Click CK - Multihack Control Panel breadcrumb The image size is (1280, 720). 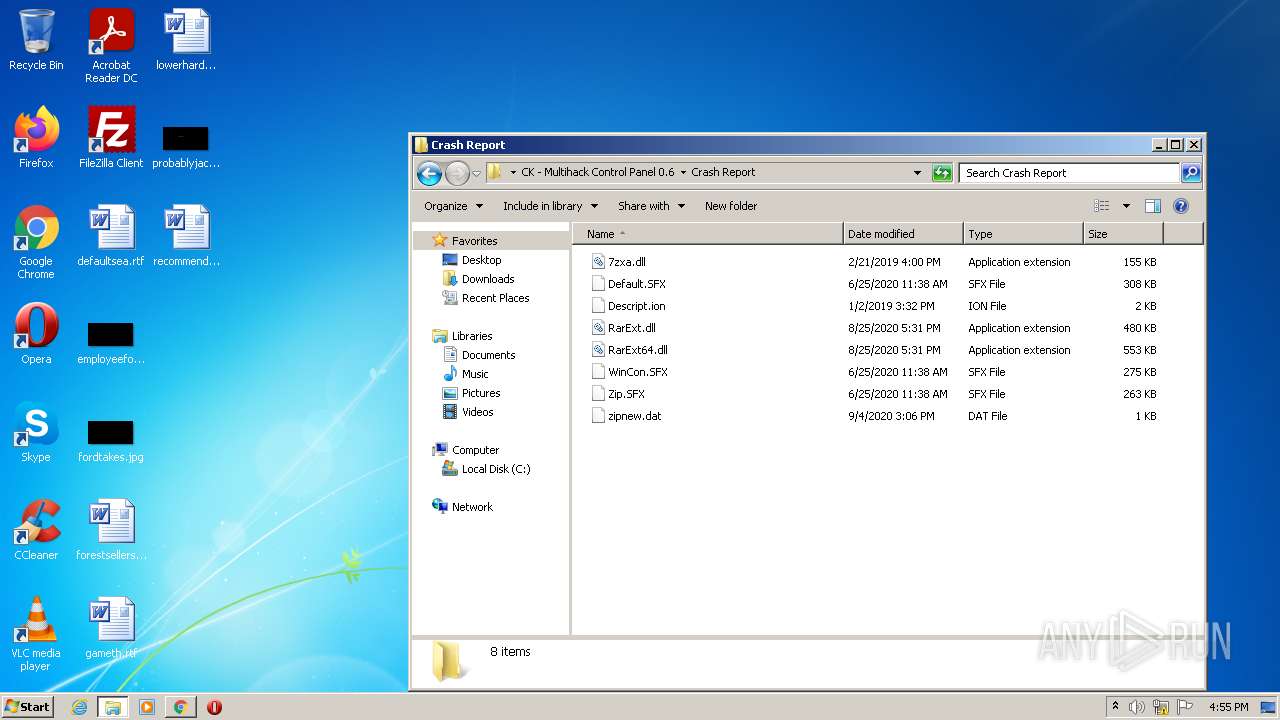598,172
